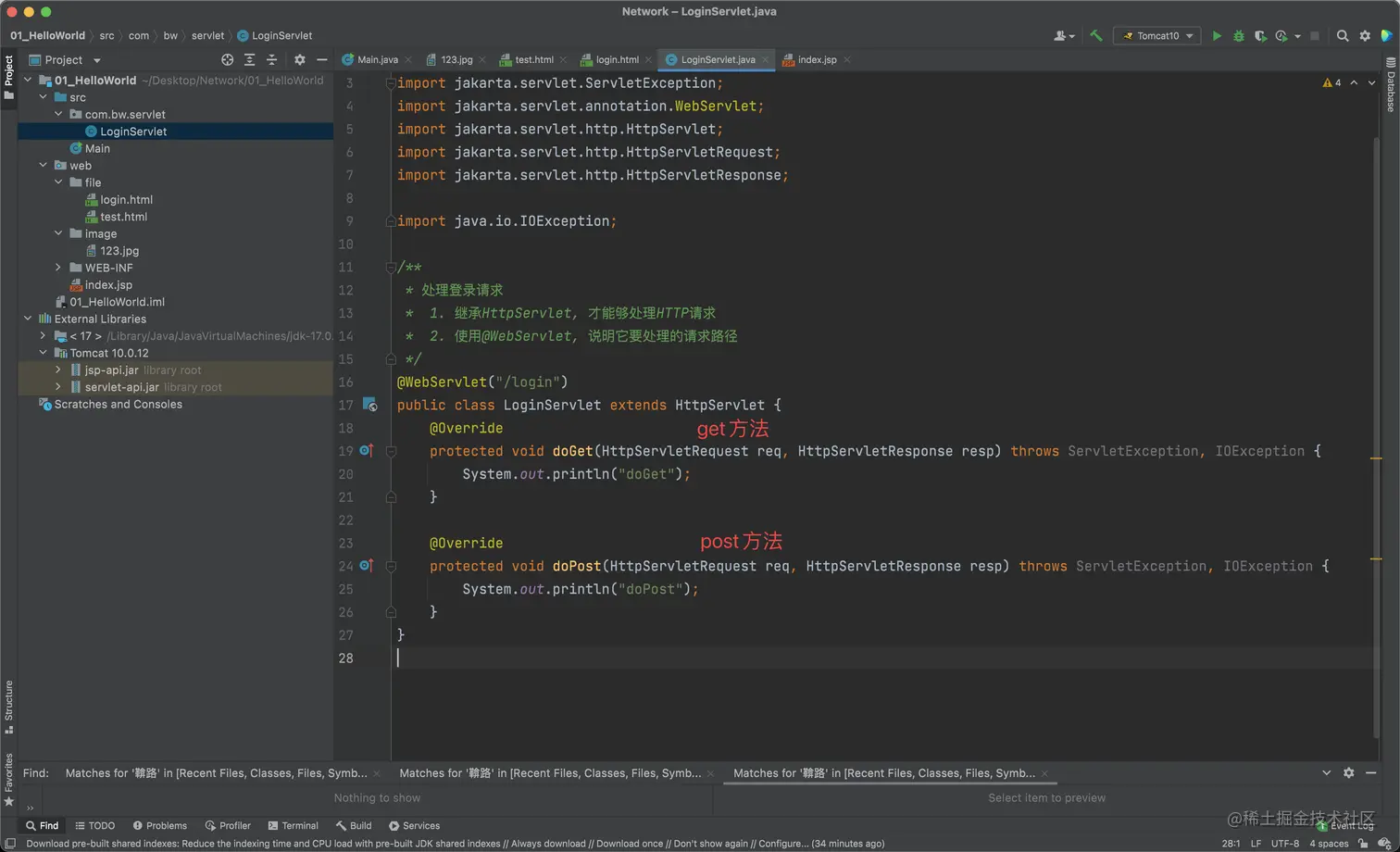1400x852 pixels.
Task: Jump to next highlighted warning
Action: [1371, 82]
